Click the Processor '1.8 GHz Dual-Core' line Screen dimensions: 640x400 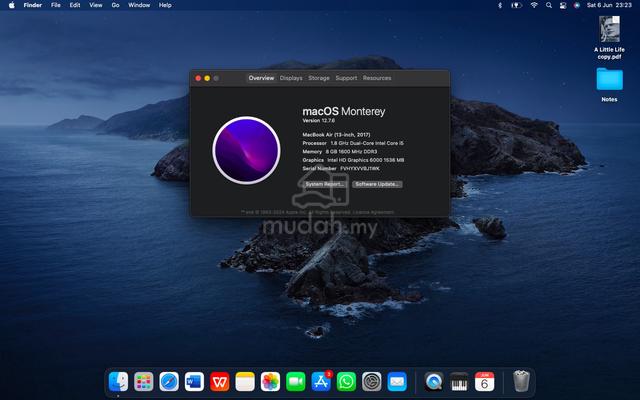[x=353, y=143]
